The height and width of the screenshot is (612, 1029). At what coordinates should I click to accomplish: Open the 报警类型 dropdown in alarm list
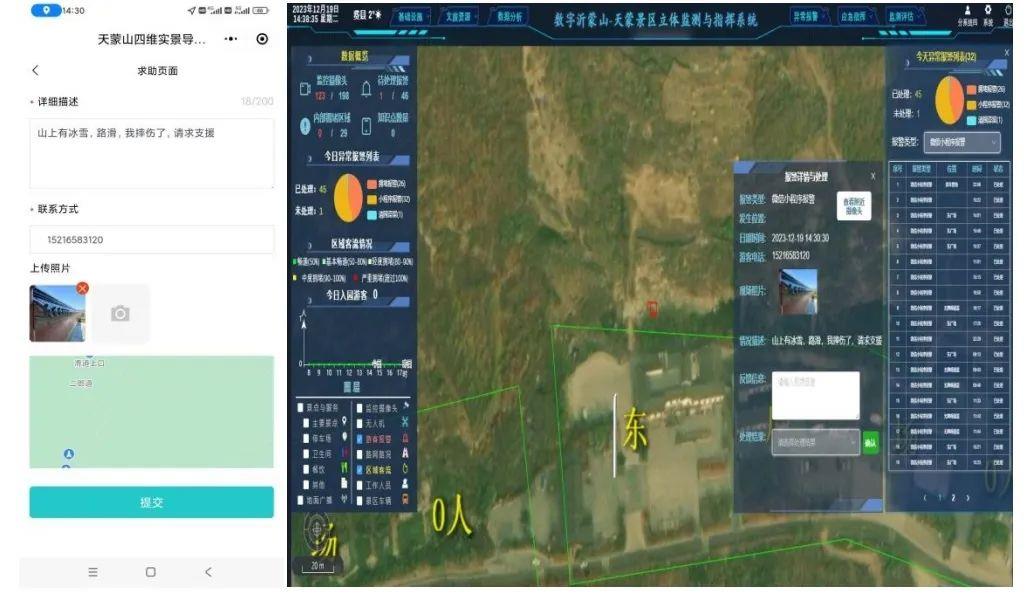tap(962, 142)
